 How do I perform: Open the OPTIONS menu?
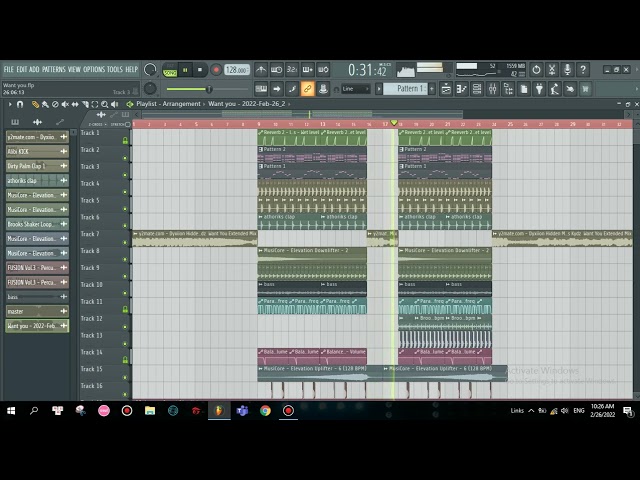[94, 69]
